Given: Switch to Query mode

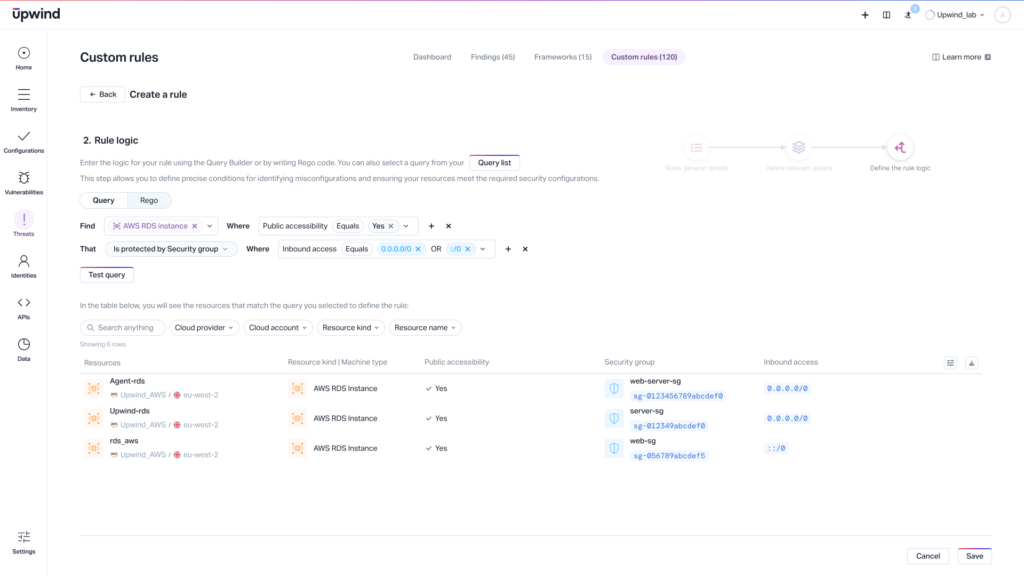Looking at the screenshot, I should [103, 200].
